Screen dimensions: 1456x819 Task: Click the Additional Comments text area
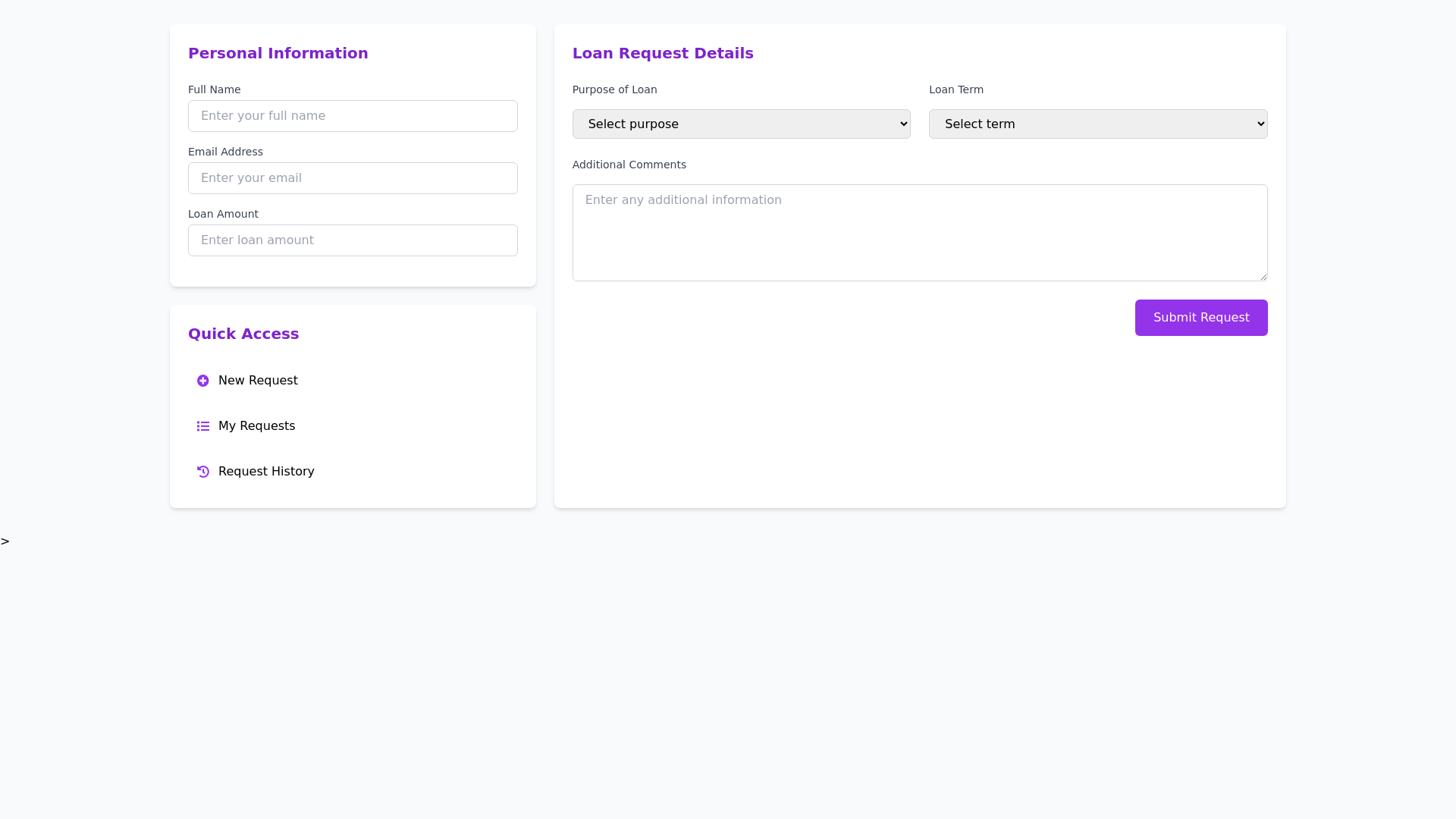click(x=920, y=233)
